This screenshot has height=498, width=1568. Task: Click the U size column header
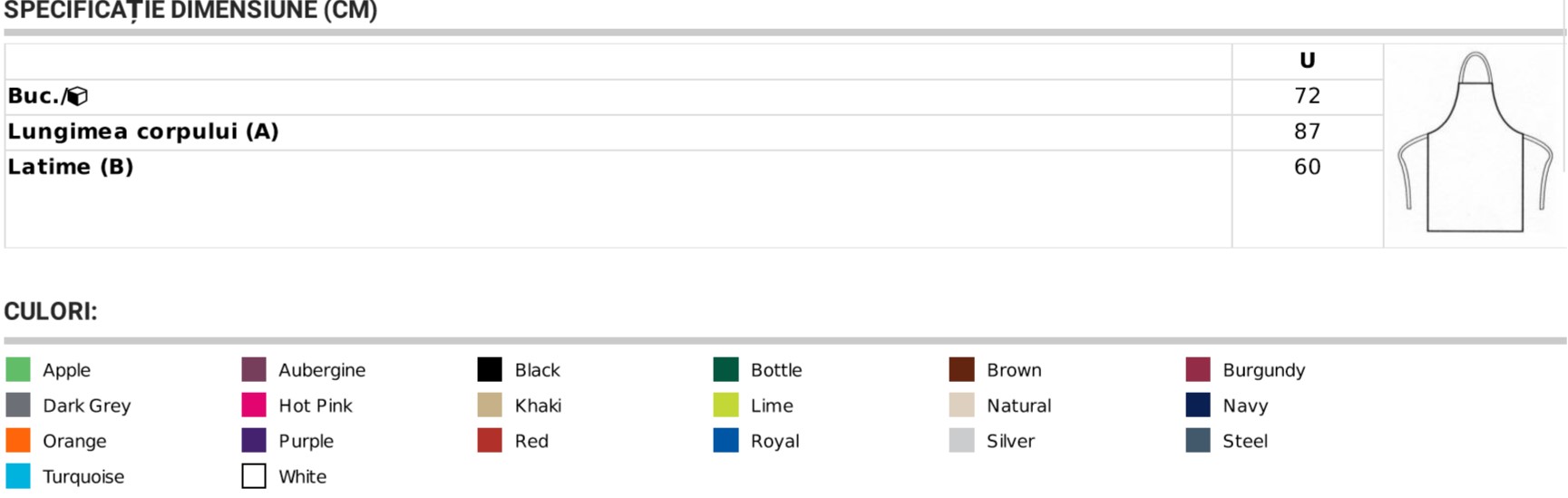pyautogui.click(x=1307, y=61)
